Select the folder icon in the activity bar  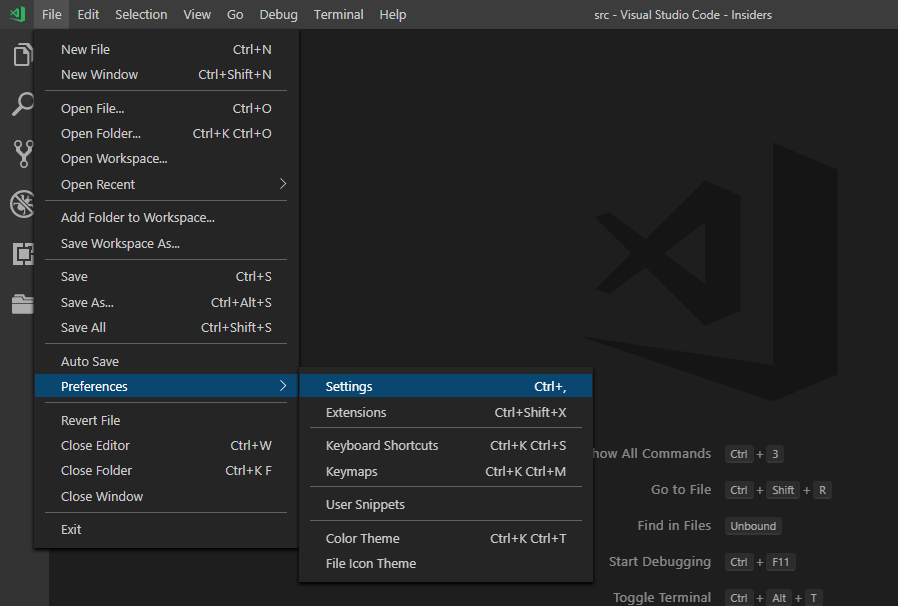tap(22, 303)
